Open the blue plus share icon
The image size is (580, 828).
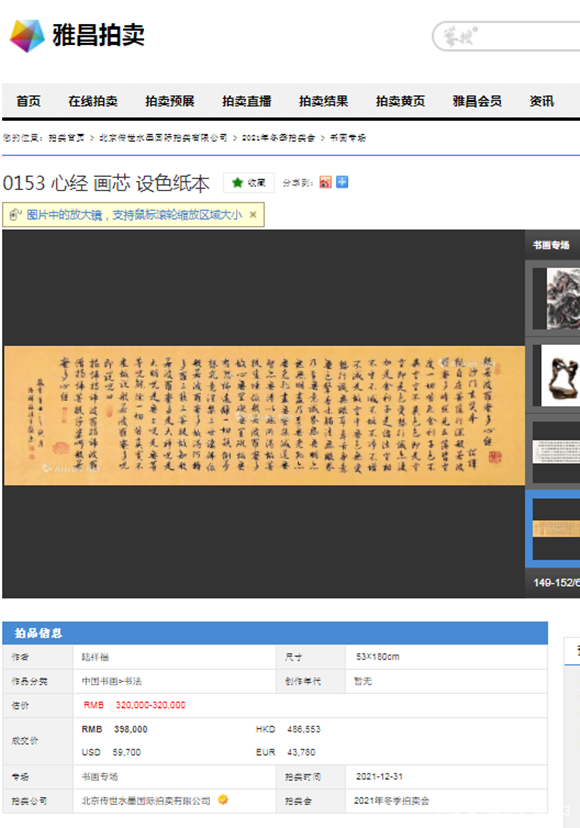point(342,182)
